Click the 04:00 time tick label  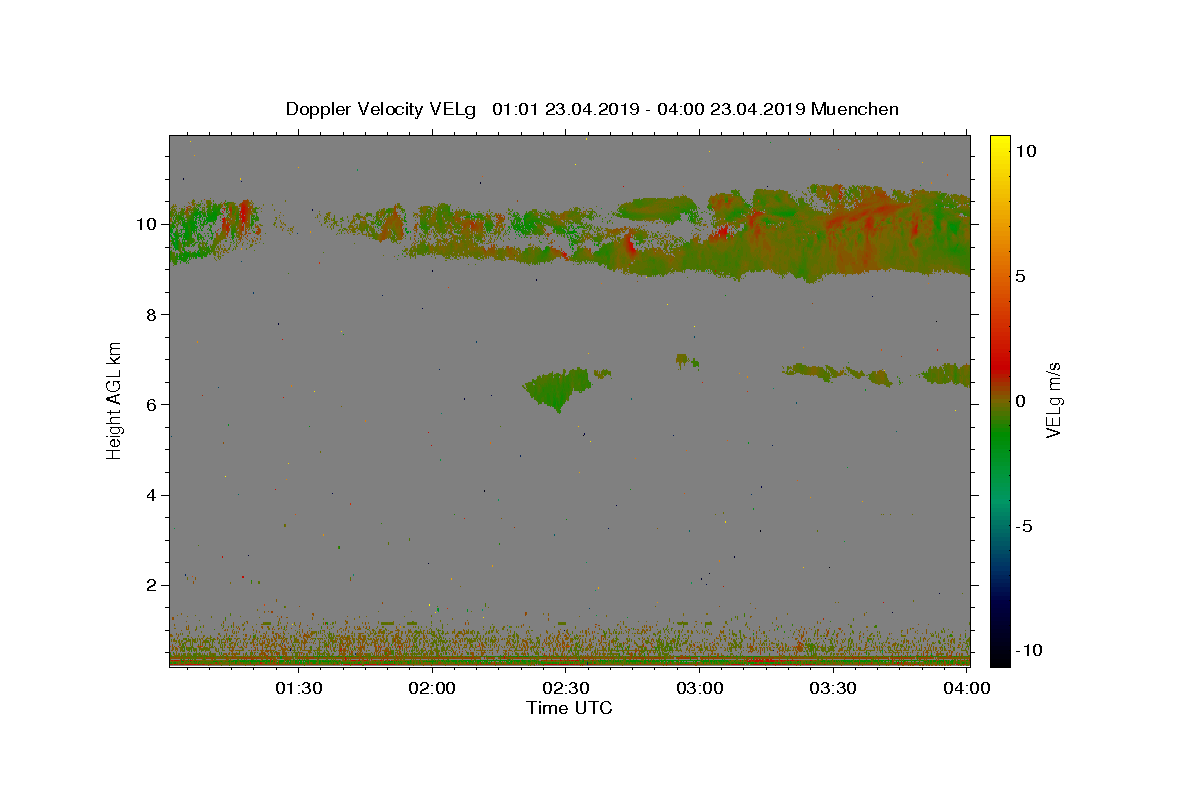(967, 688)
